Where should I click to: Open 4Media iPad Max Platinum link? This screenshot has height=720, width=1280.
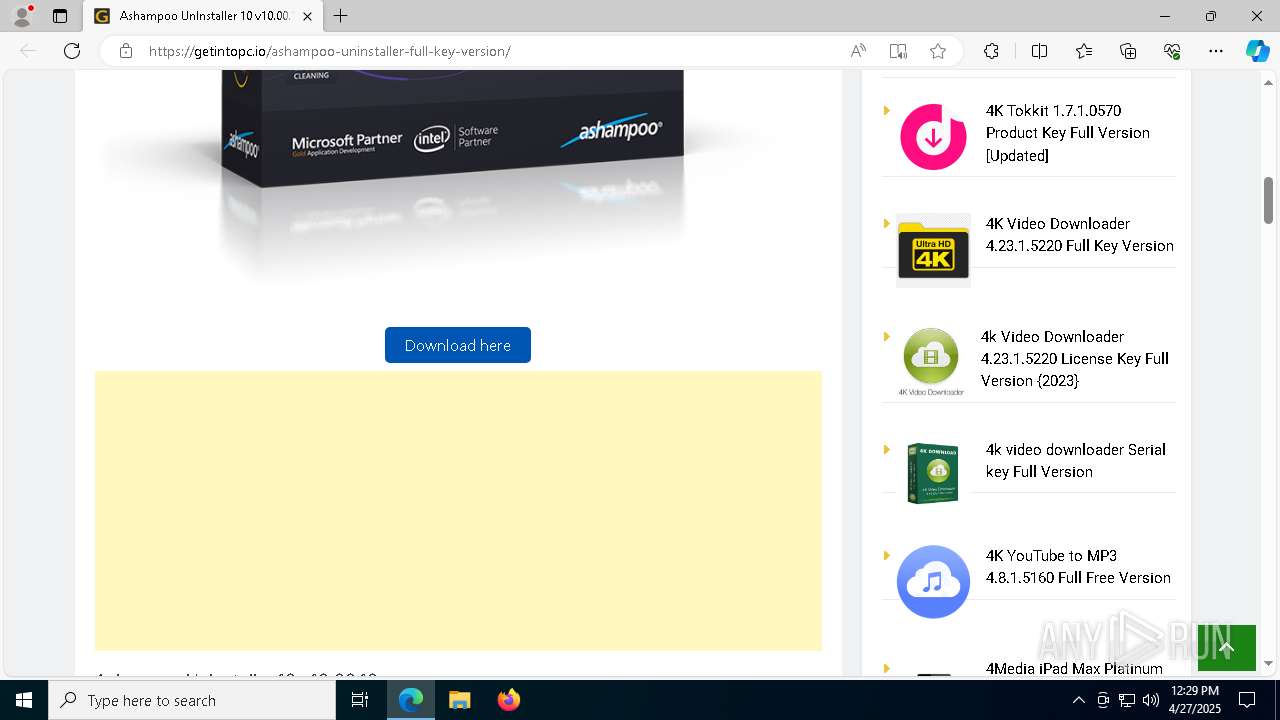pos(1074,668)
